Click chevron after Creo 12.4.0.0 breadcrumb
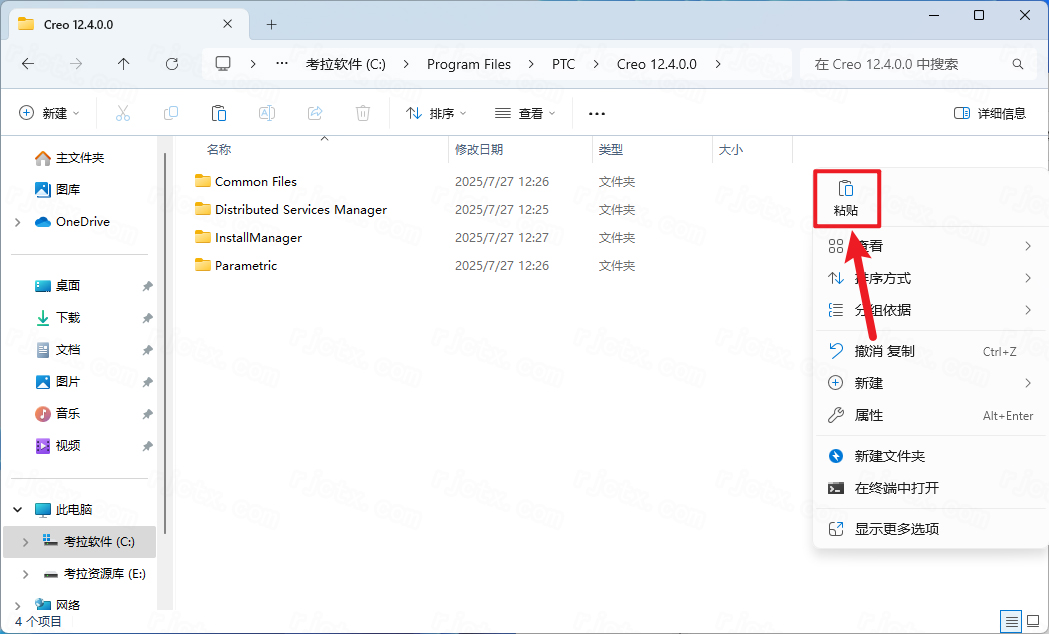The height and width of the screenshot is (634, 1049). pyautogui.click(x=718, y=64)
